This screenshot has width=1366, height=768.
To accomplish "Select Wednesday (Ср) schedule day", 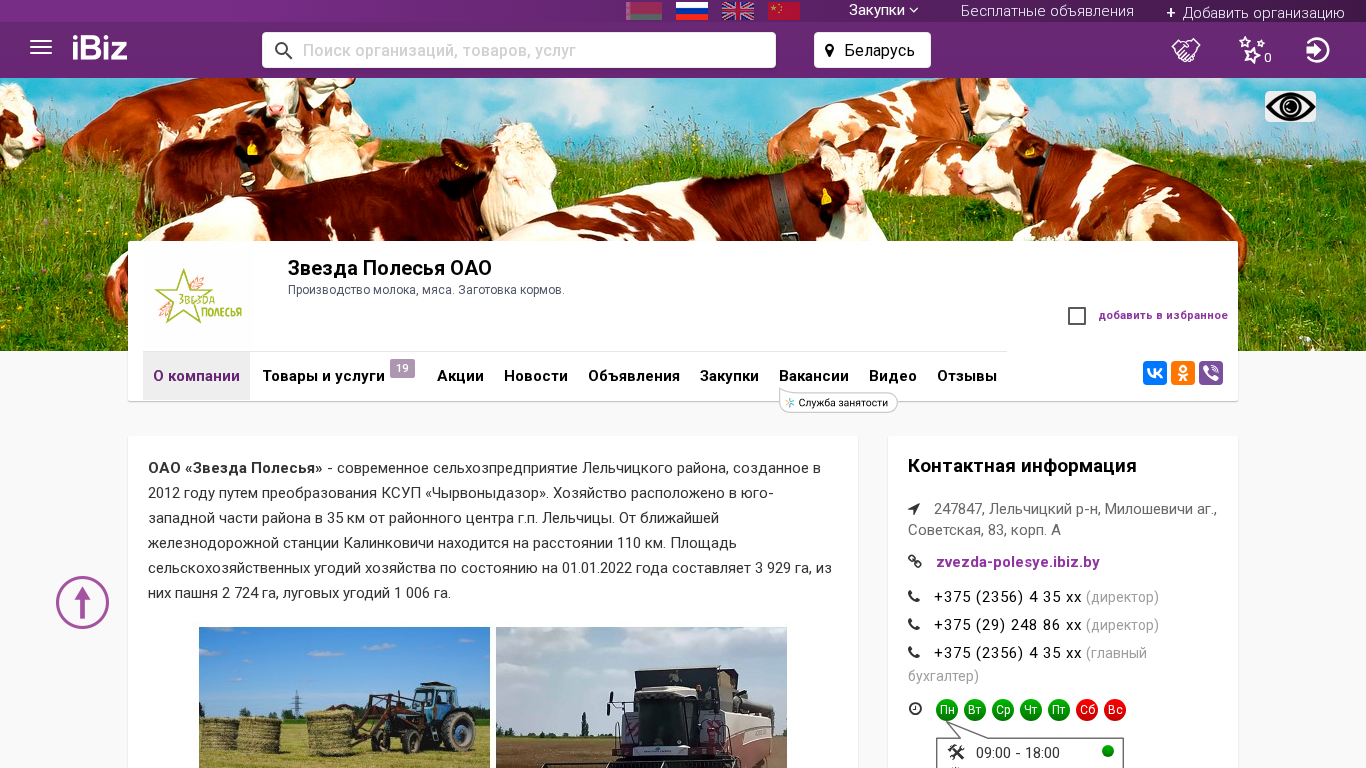I will click(x=1003, y=710).
